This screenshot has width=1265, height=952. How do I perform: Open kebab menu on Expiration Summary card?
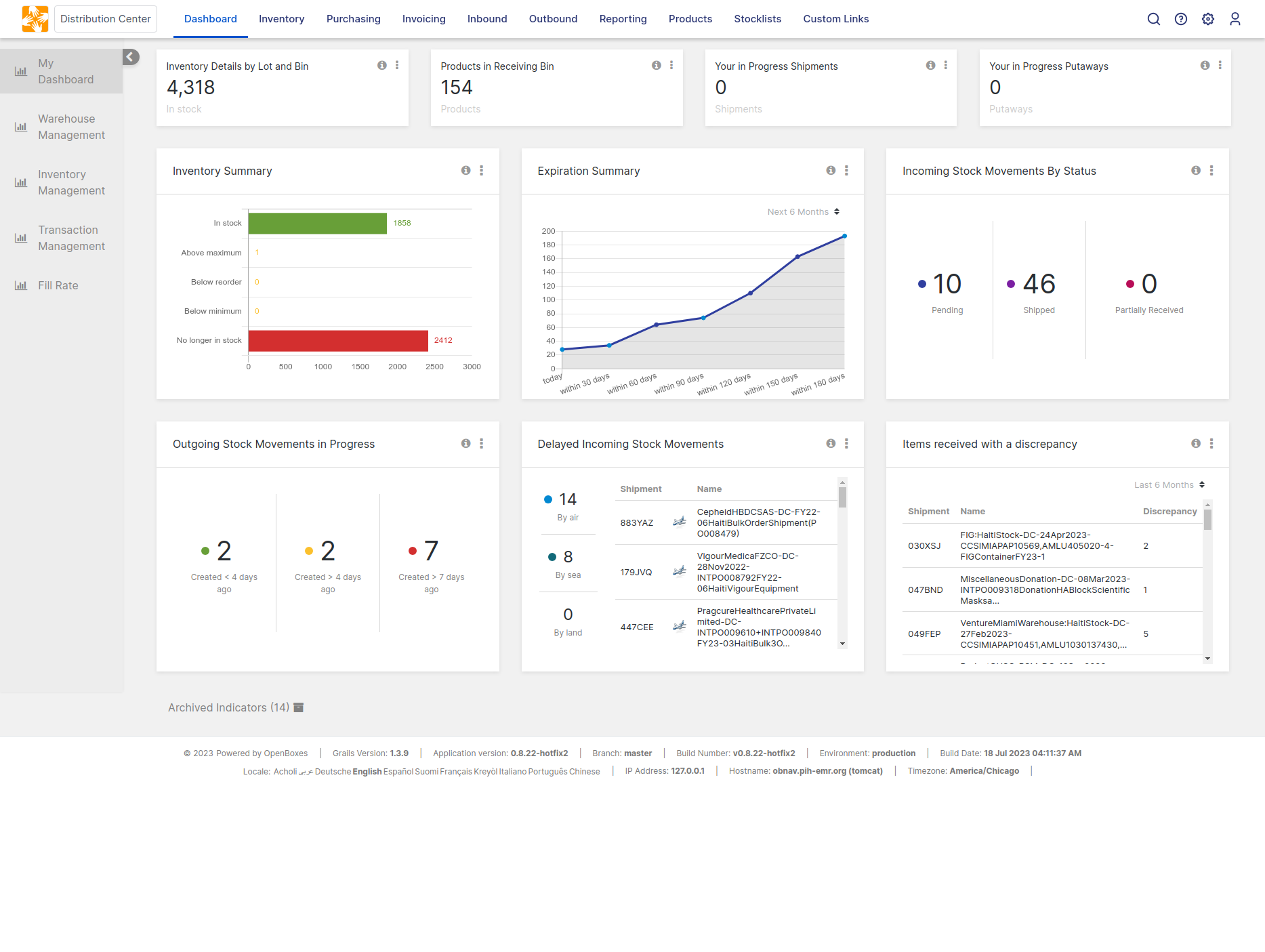coord(846,171)
